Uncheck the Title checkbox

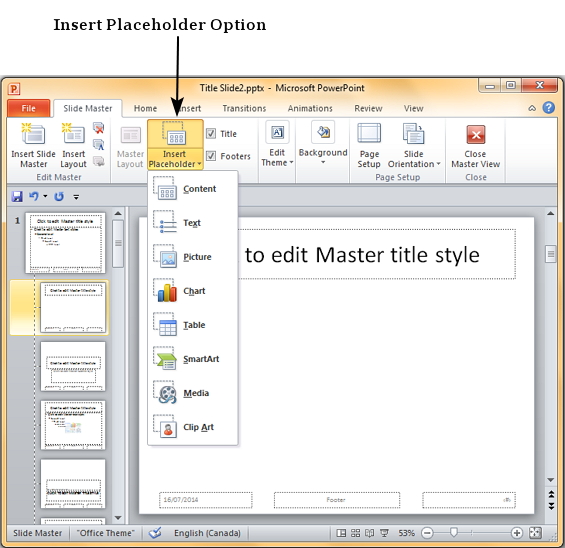(x=211, y=134)
